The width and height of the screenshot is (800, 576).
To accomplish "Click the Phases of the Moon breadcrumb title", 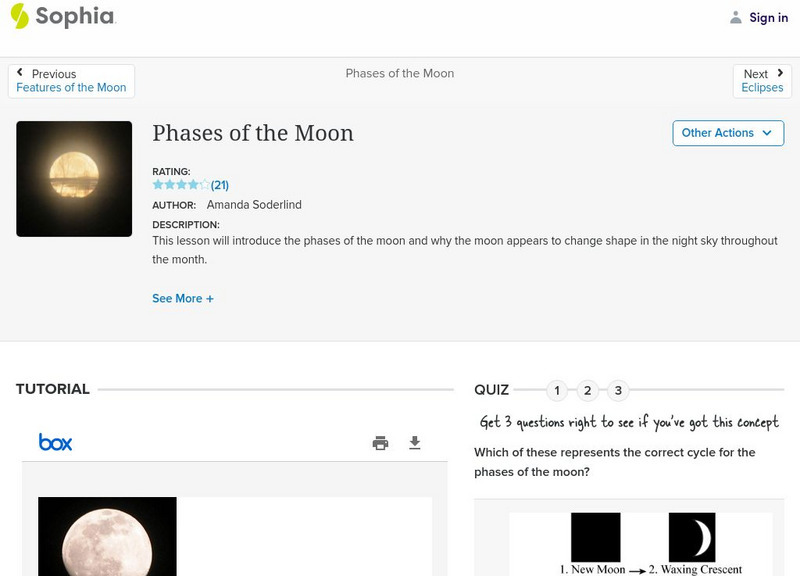I will click(399, 73).
